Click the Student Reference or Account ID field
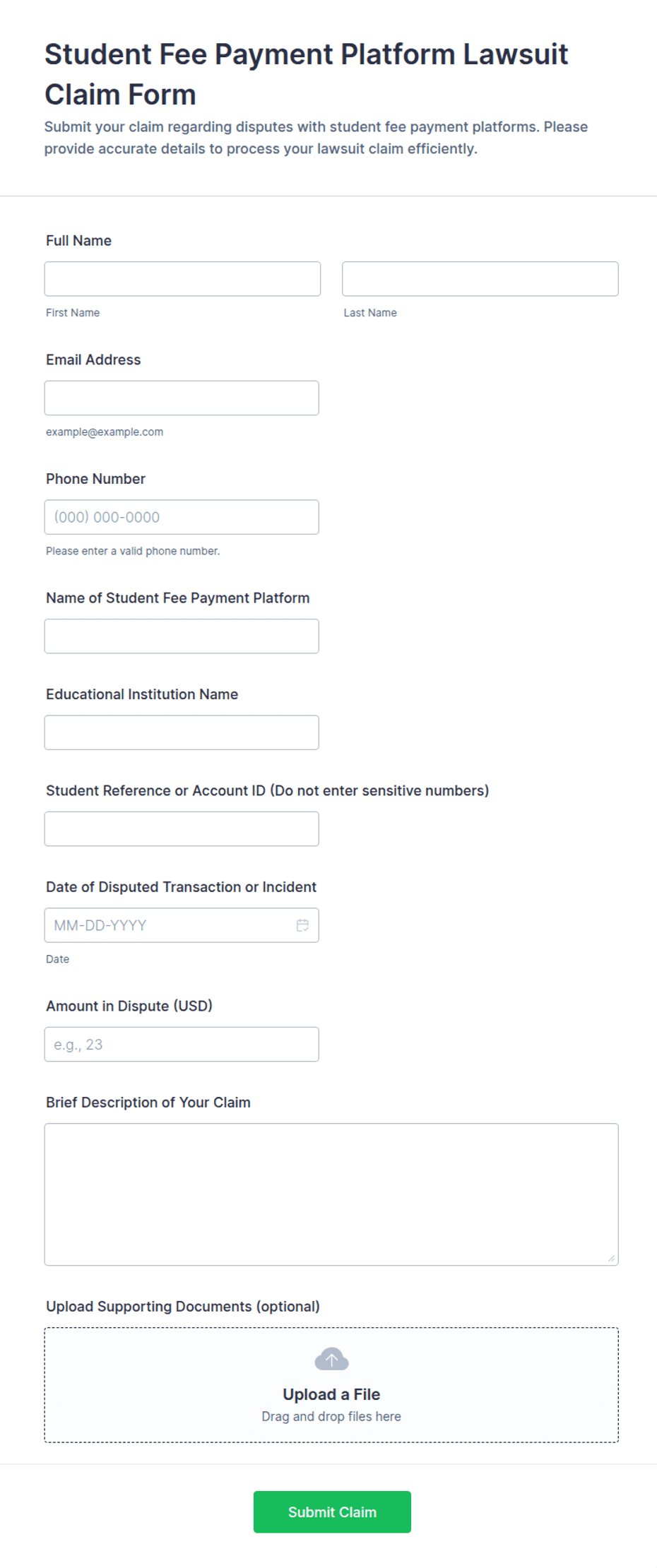This screenshot has width=657, height=1568. tap(182, 829)
